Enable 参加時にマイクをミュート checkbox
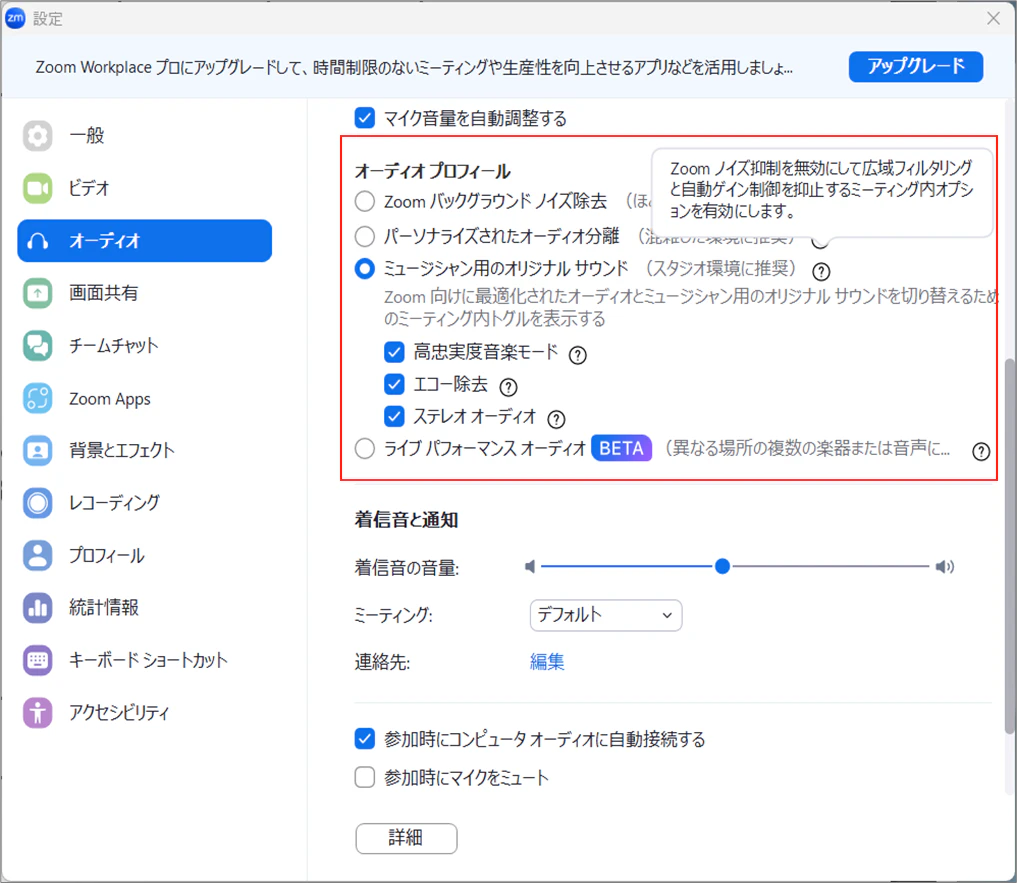 pos(365,777)
